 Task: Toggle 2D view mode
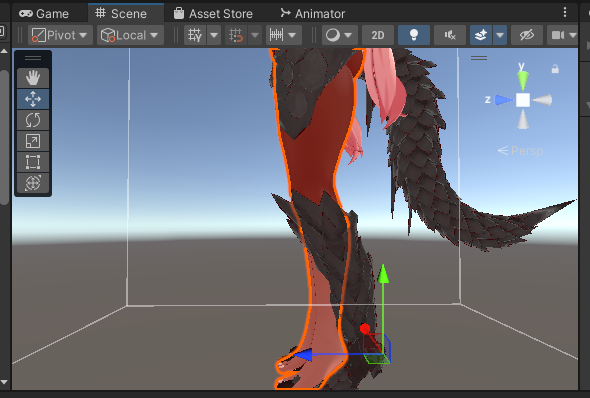coord(378,35)
